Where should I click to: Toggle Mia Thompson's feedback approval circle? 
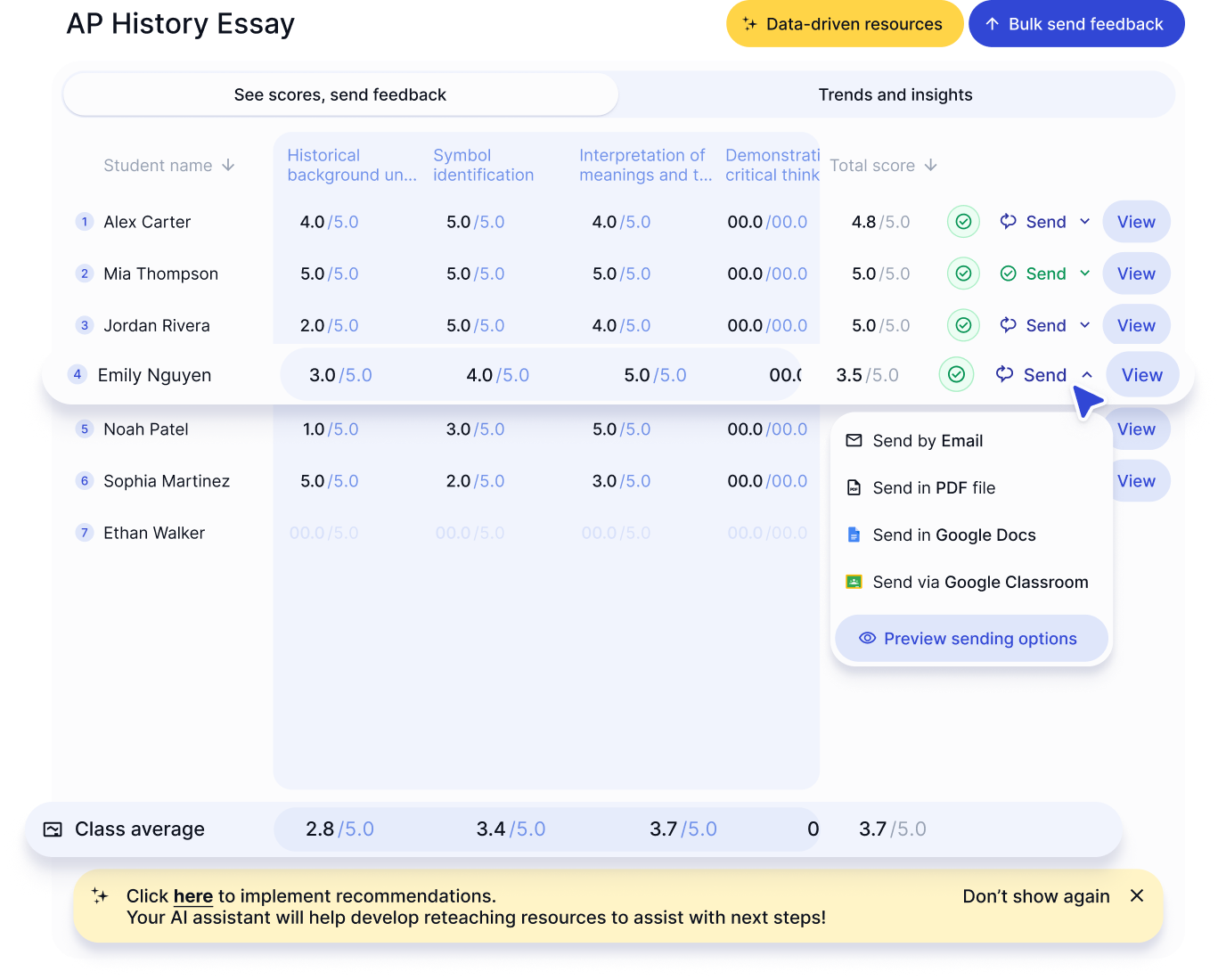963,274
